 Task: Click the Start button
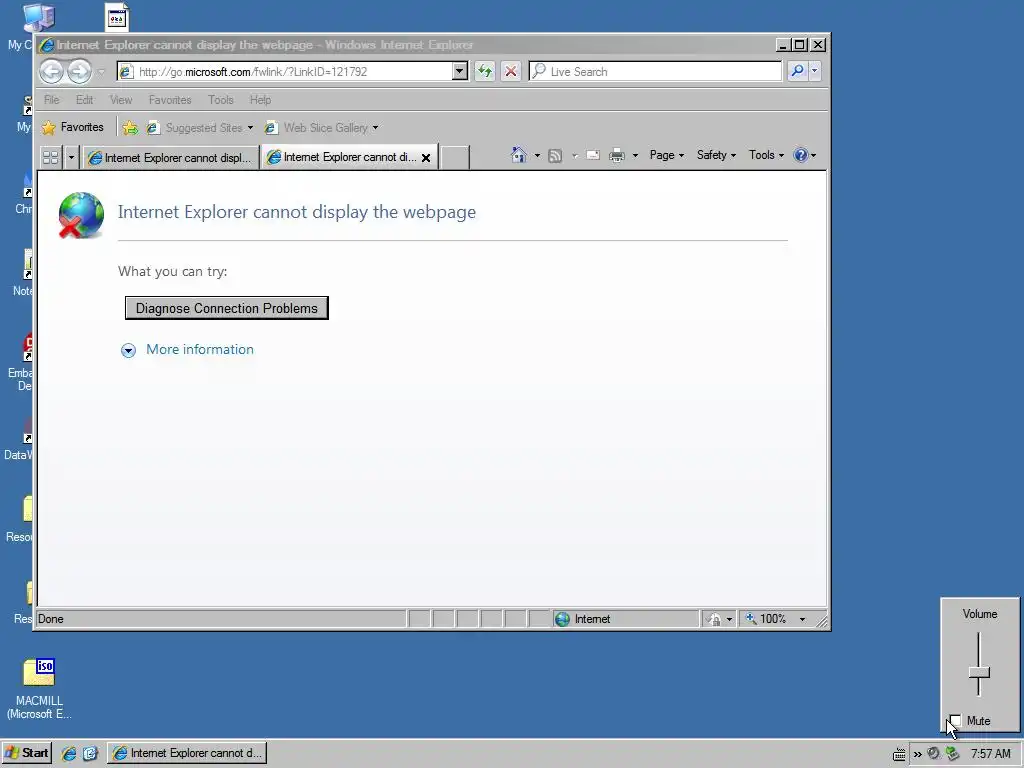point(27,753)
